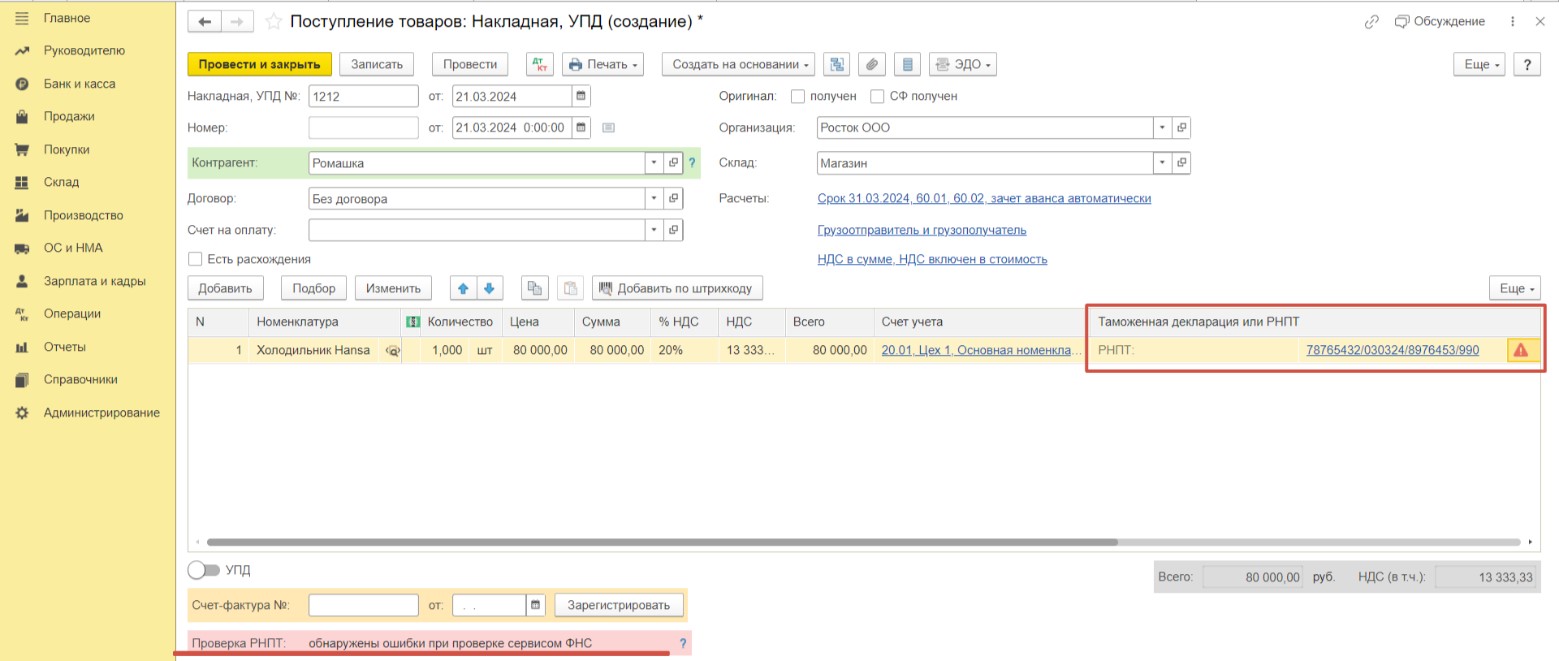This screenshot has width=1559, height=661.
Task: Add document to favorites with star icon
Action: 272,22
